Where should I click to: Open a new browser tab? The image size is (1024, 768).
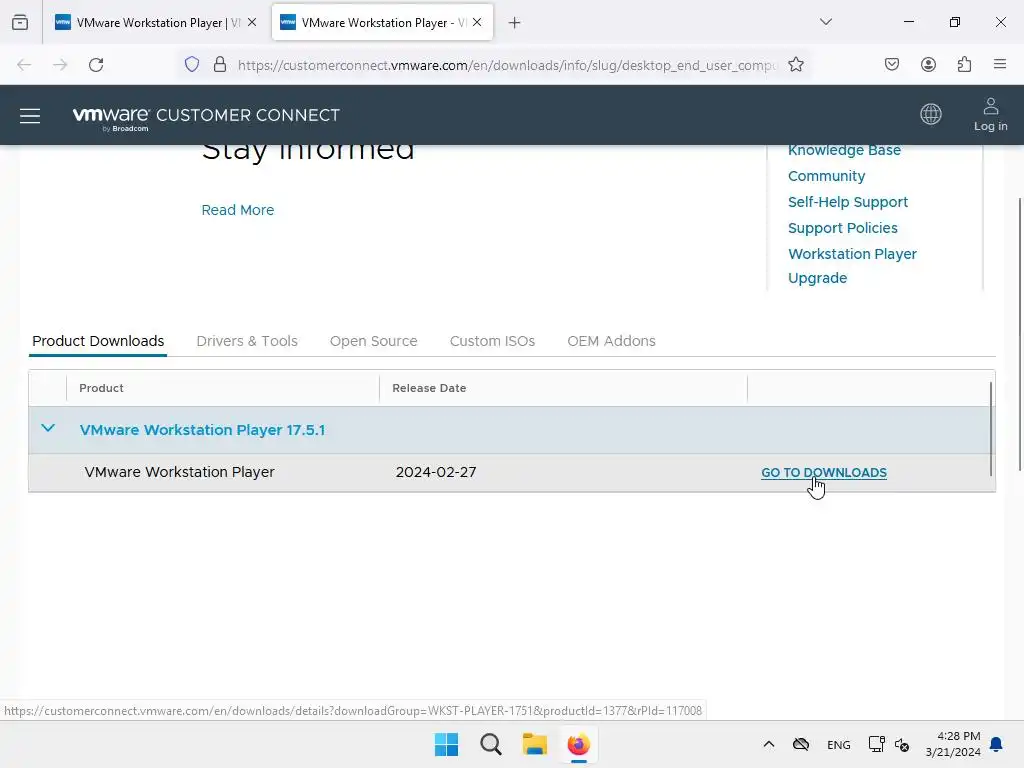point(515,23)
